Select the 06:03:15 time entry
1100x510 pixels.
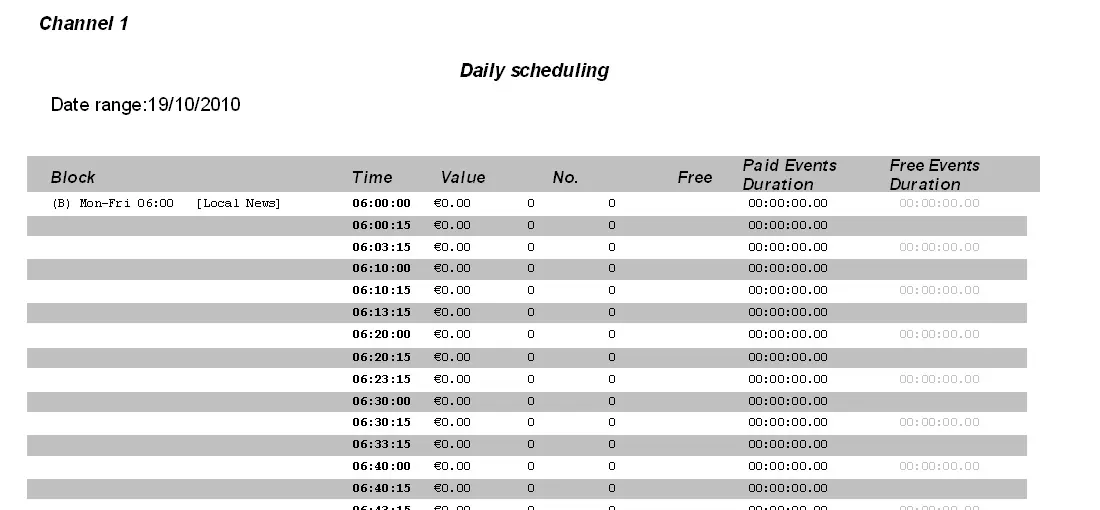(x=381, y=247)
